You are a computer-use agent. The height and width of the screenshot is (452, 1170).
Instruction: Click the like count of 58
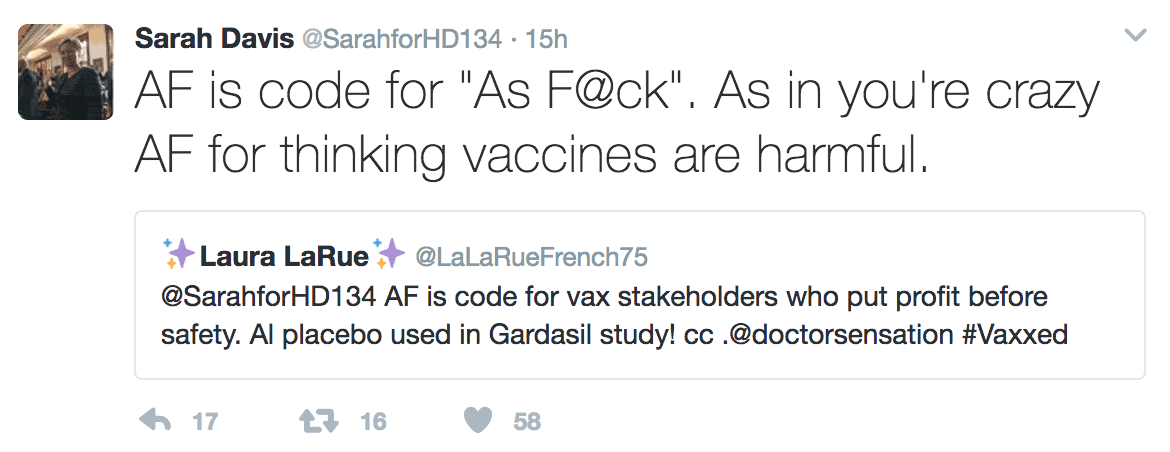(x=527, y=421)
